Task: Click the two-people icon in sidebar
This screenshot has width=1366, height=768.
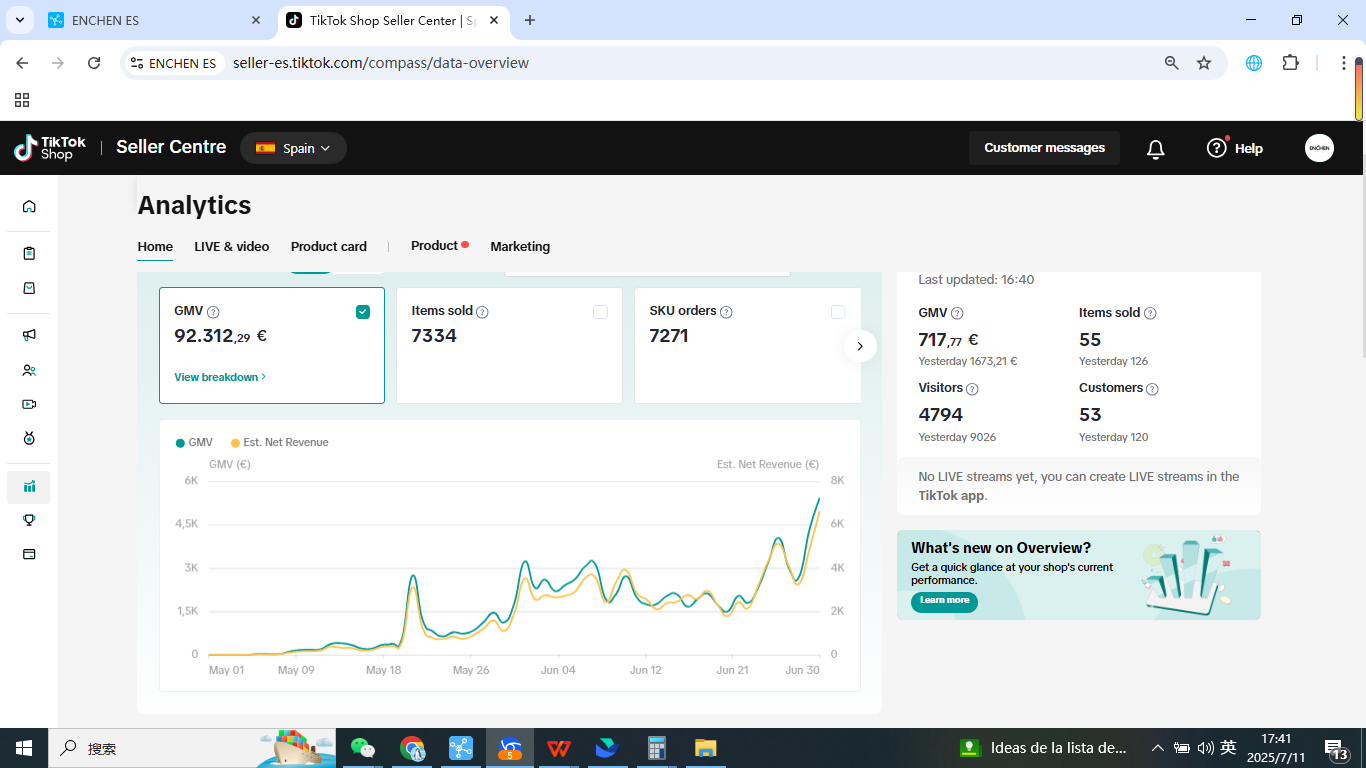Action: (29, 370)
